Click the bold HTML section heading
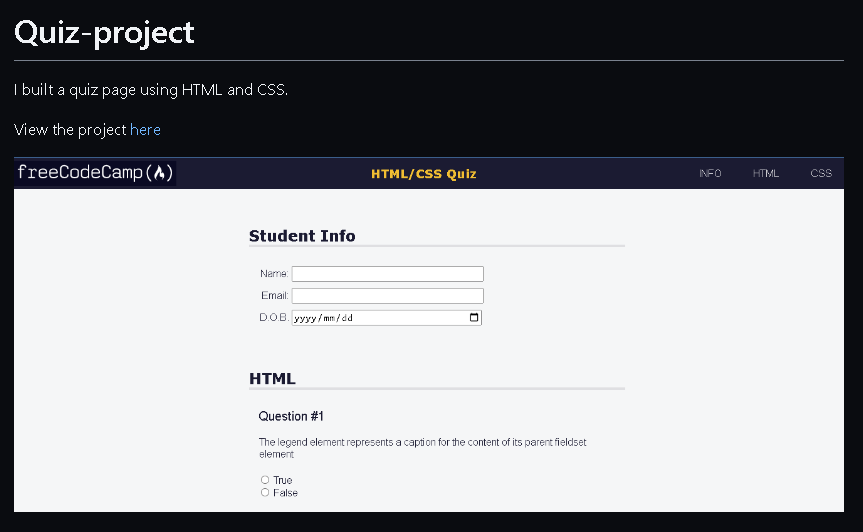Viewport: 863px width, 532px height. coord(272,379)
